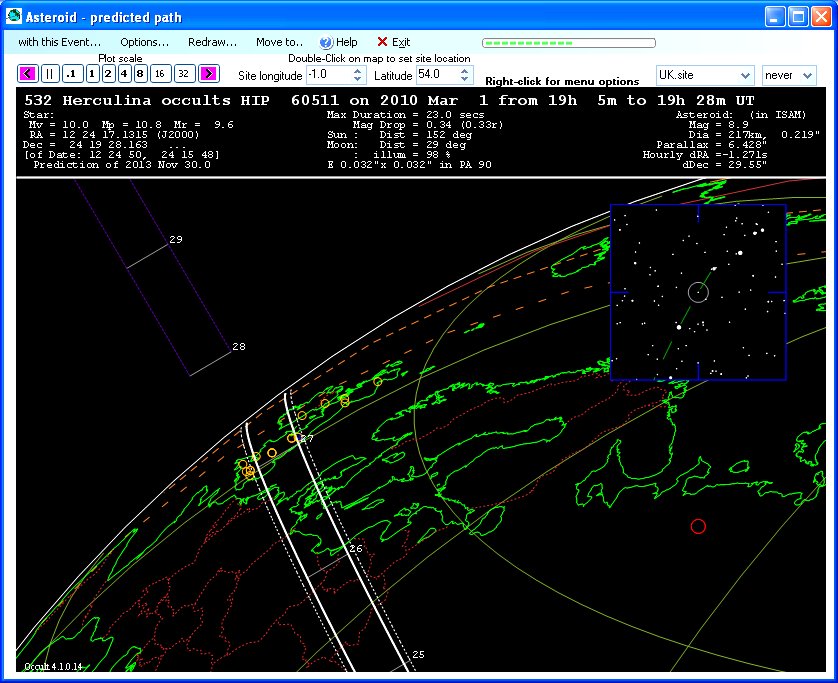The height and width of the screenshot is (683, 838).
Task: Set plot scale to .1
Action: [x=71, y=73]
